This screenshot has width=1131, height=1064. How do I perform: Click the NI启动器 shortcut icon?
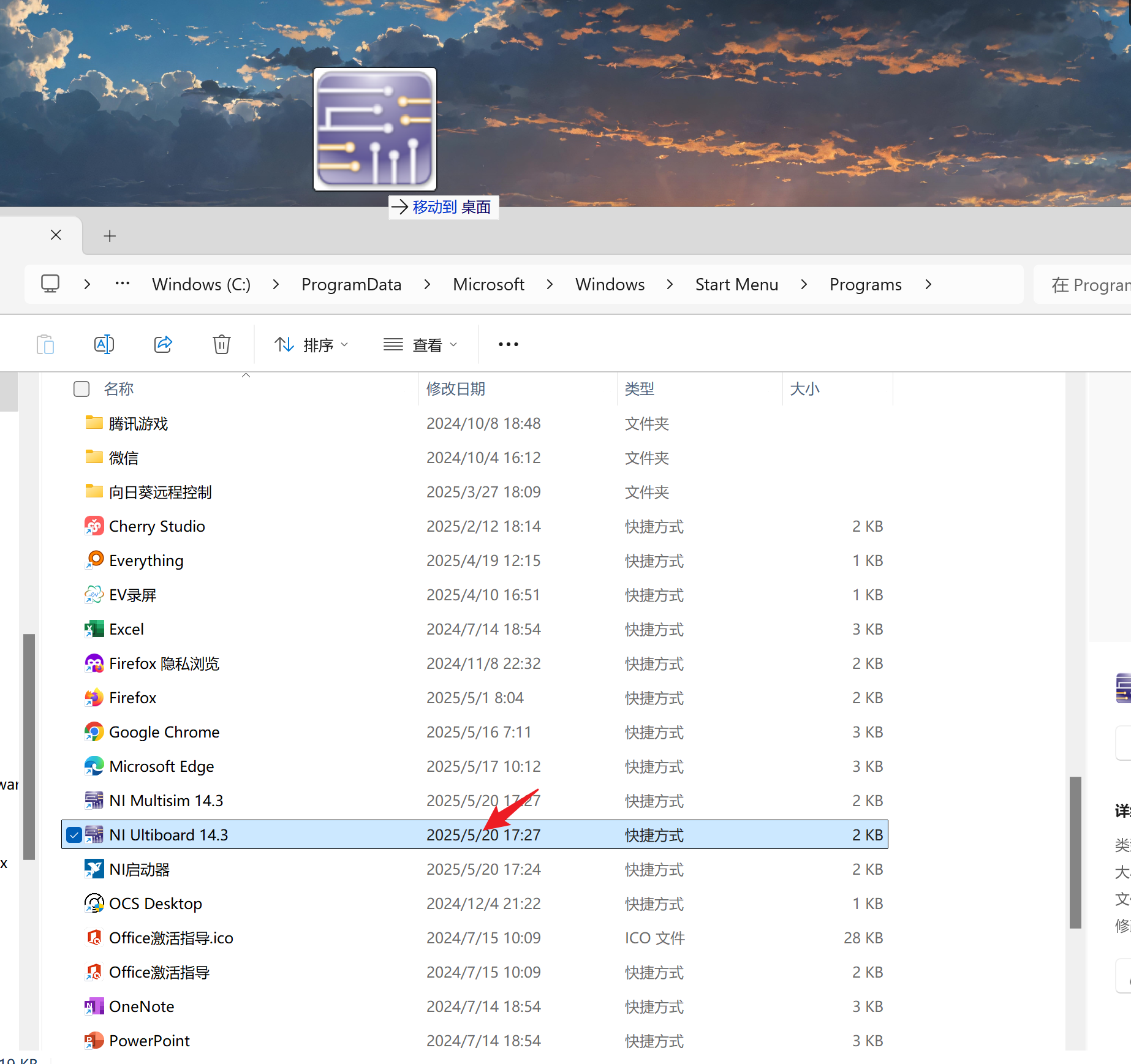(94, 869)
